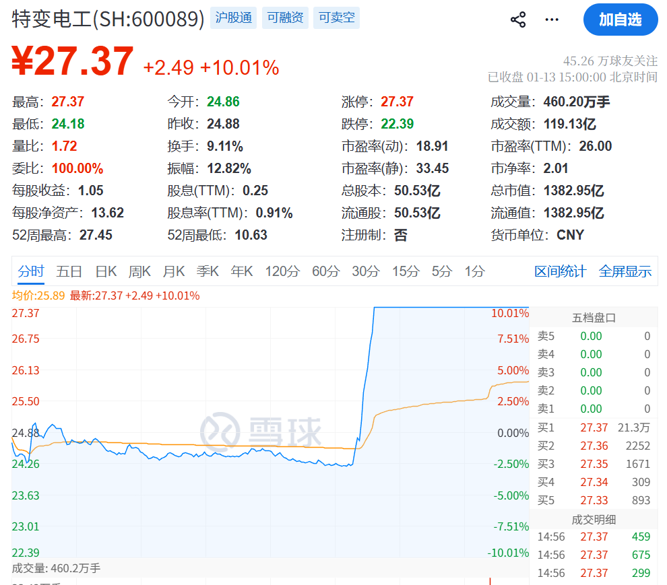Switch to the 日K chart tab
Image resolution: width=667 pixels, height=585 pixels.
coord(106,271)
